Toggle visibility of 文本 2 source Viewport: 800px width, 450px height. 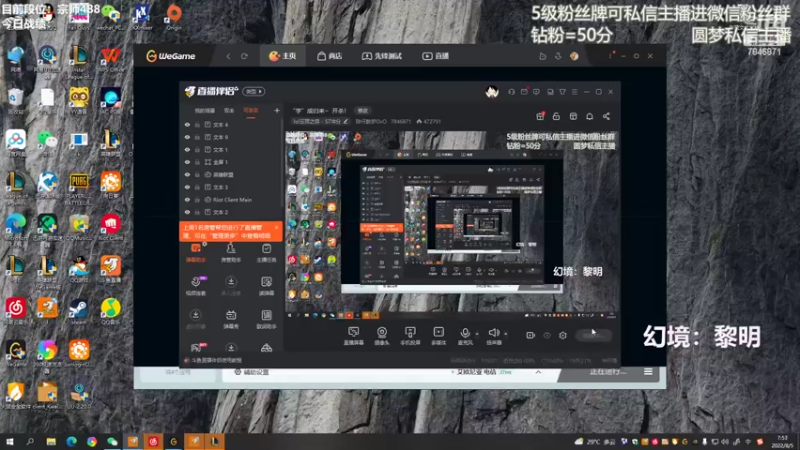coord(187,212)
